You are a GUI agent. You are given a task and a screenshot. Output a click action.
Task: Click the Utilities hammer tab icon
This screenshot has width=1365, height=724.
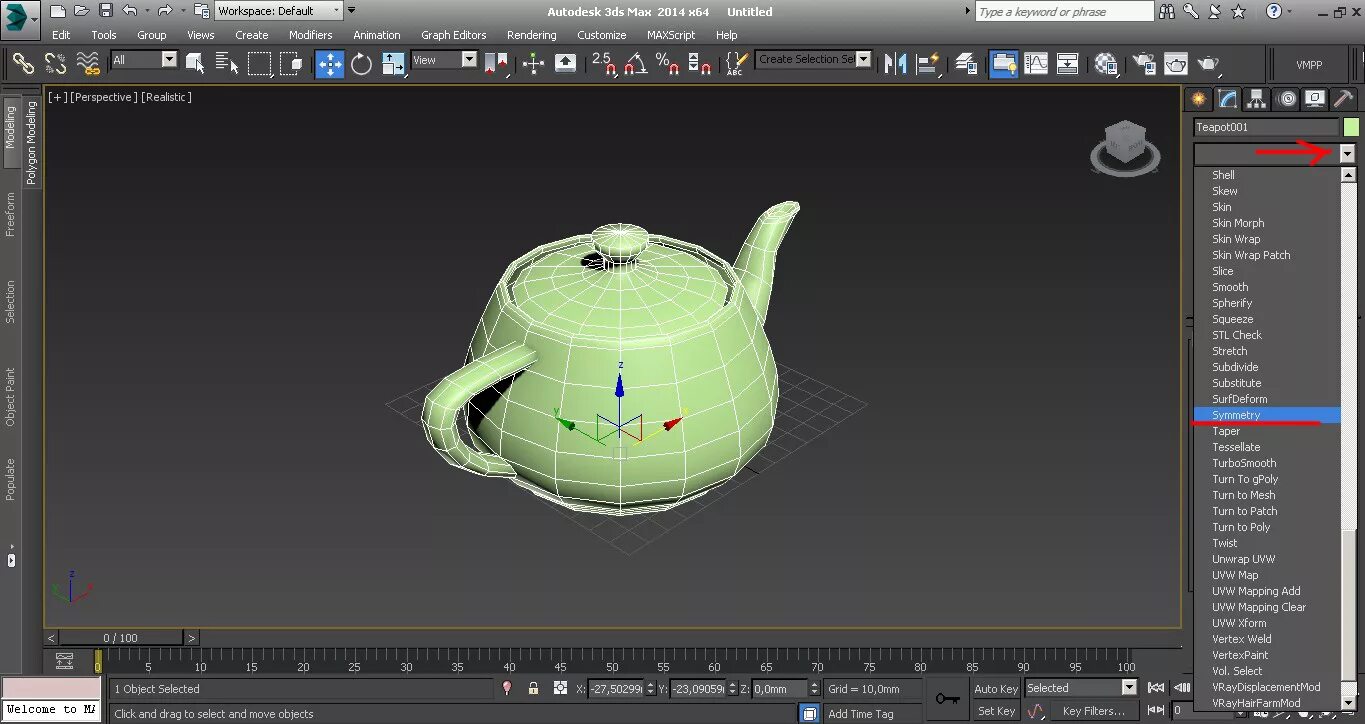[x=1343, y=99]
